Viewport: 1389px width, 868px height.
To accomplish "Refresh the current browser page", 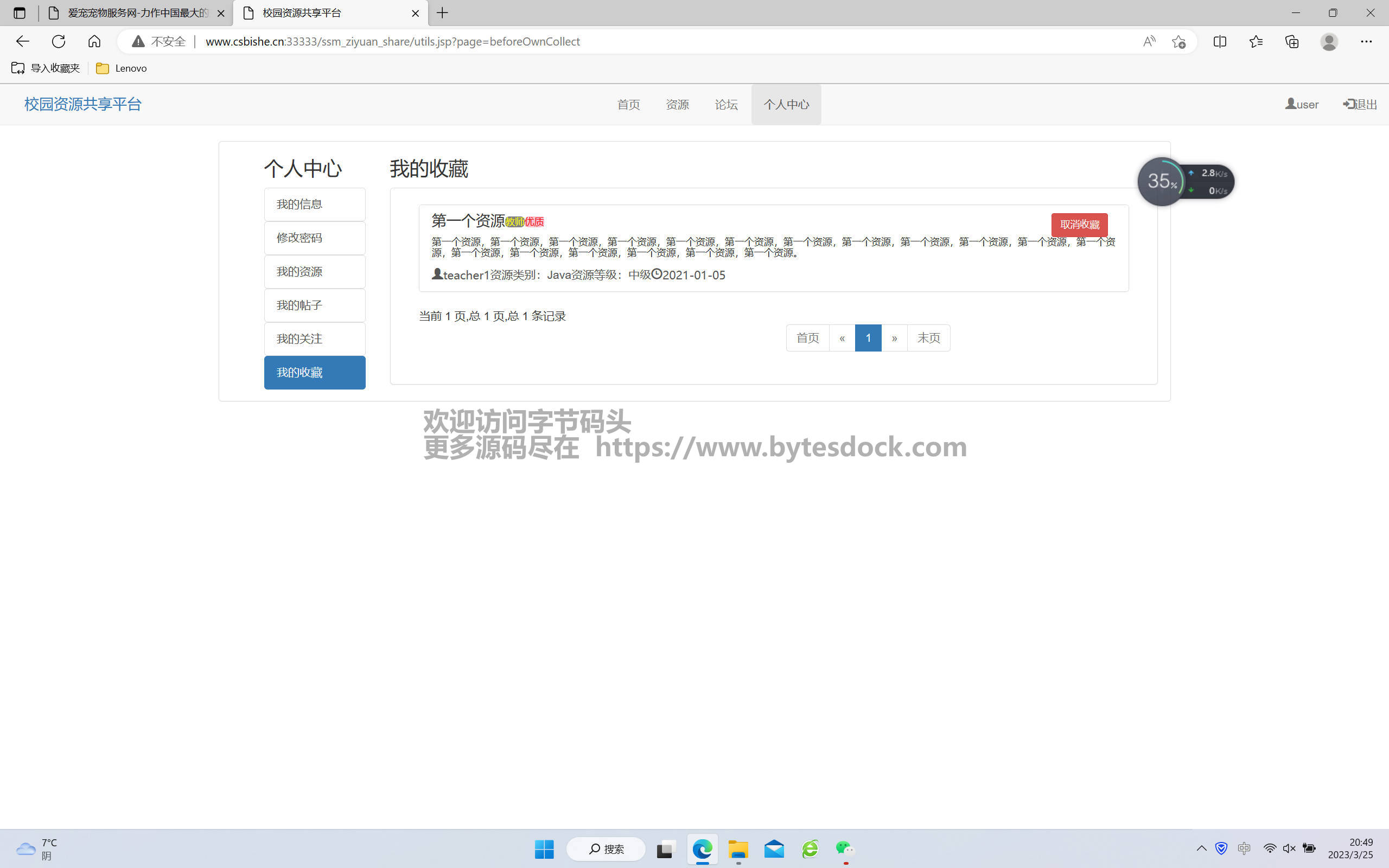I will 59,41.
